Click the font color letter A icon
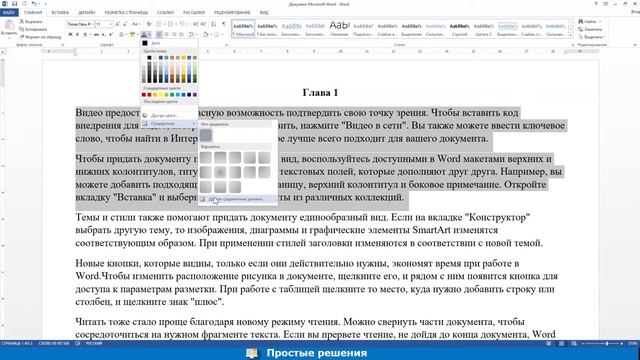Screen dimensions: 640x360 [x=144, y=35]
